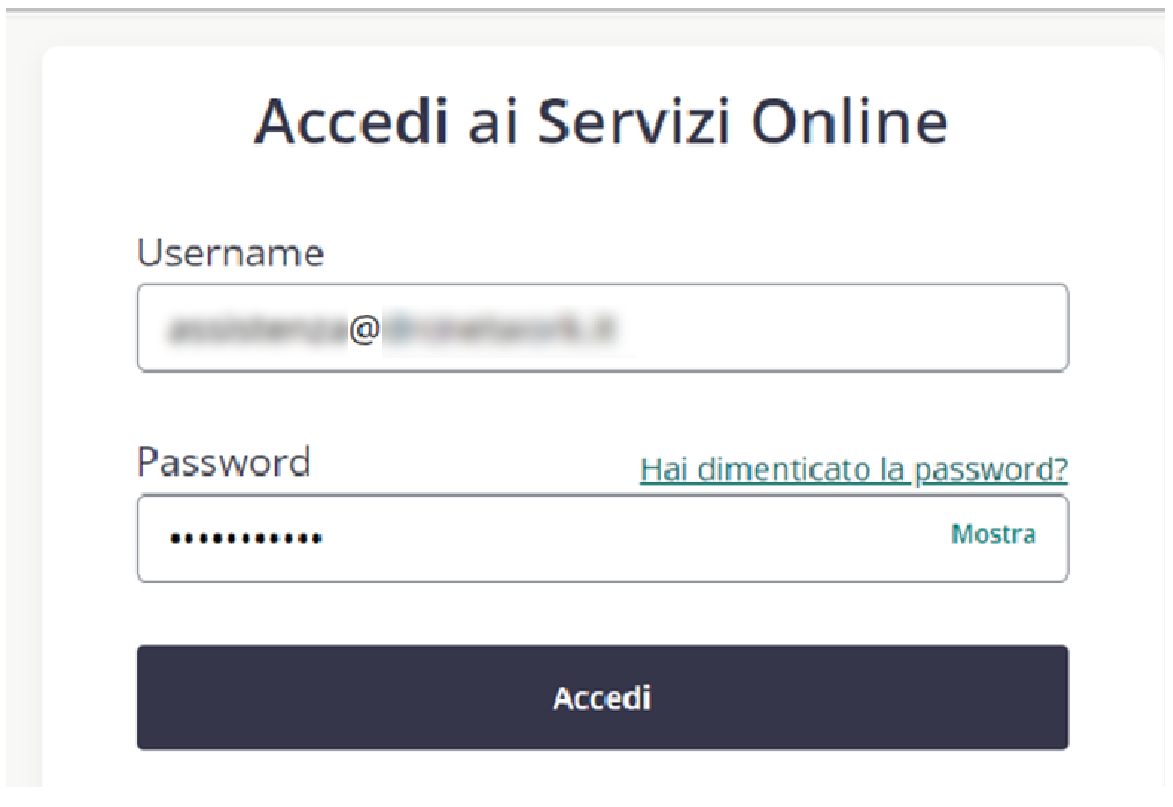Click the Accedi login button
This screenshot has width=1173, height=807.
coord(602,697)
